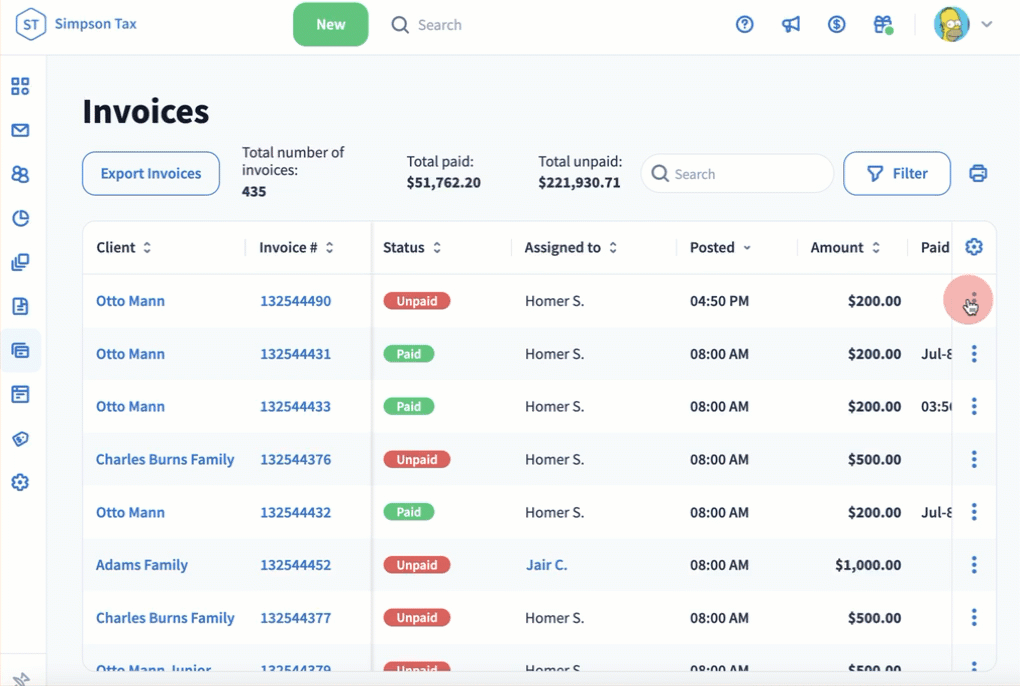This screenshot has width=1020, height=686.
Task: Open row menu for invoice 132544452
Action: pos(974,565)
